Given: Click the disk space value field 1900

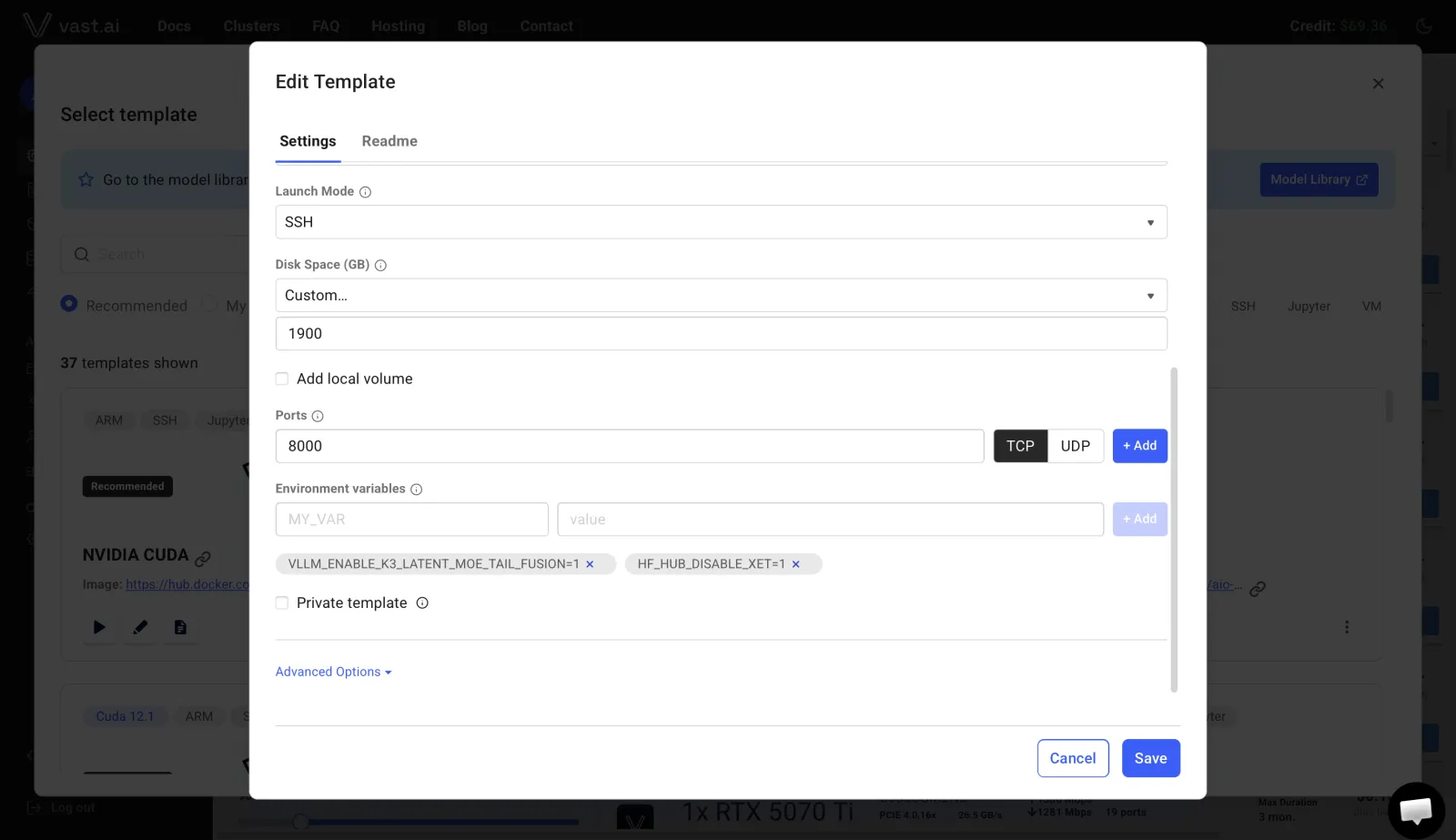Looking at the screenshot, I should pyautogui.click(x=721, y=334).
